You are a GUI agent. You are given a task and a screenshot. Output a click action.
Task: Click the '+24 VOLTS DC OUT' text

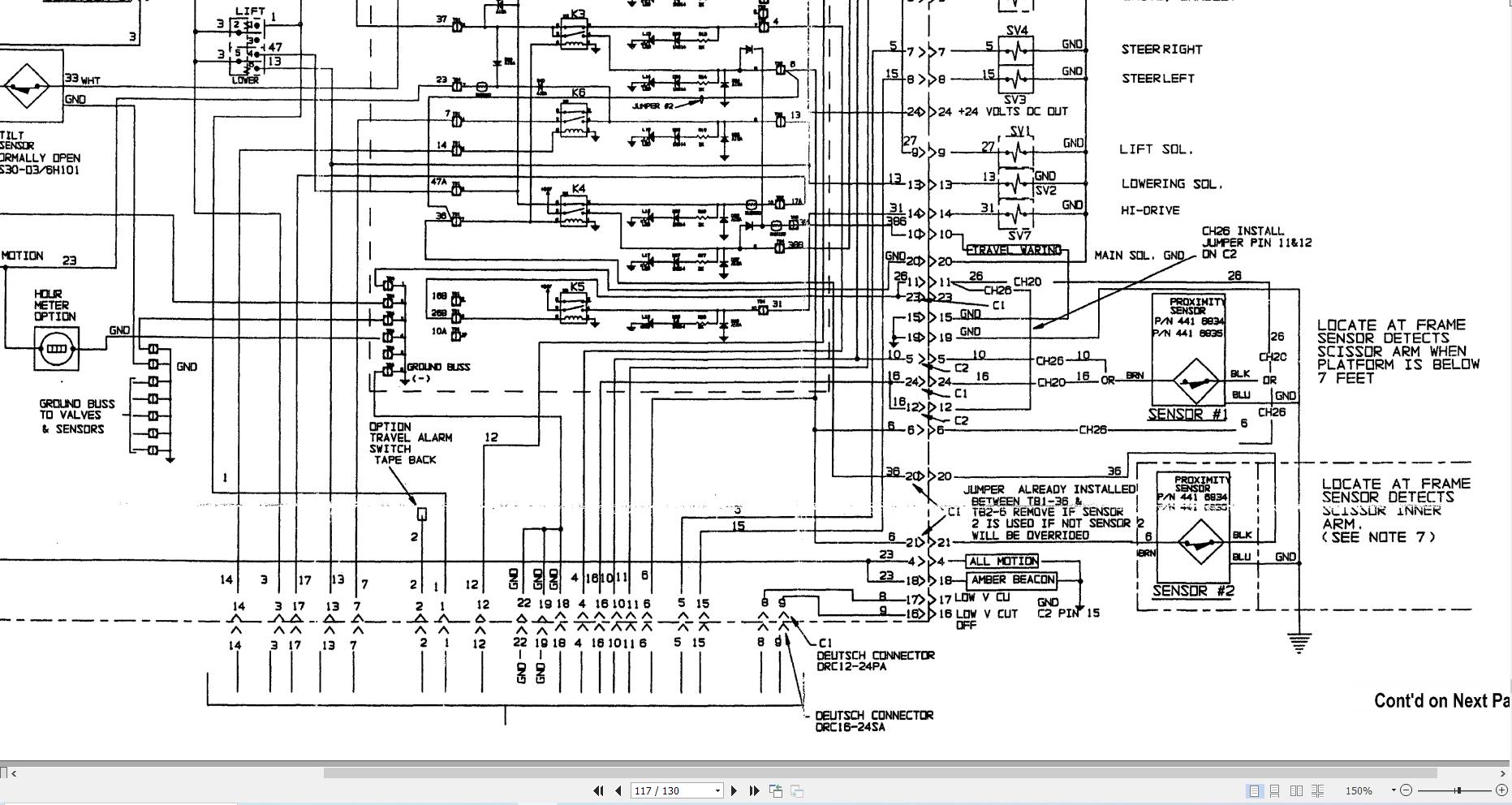(1014, 111)
